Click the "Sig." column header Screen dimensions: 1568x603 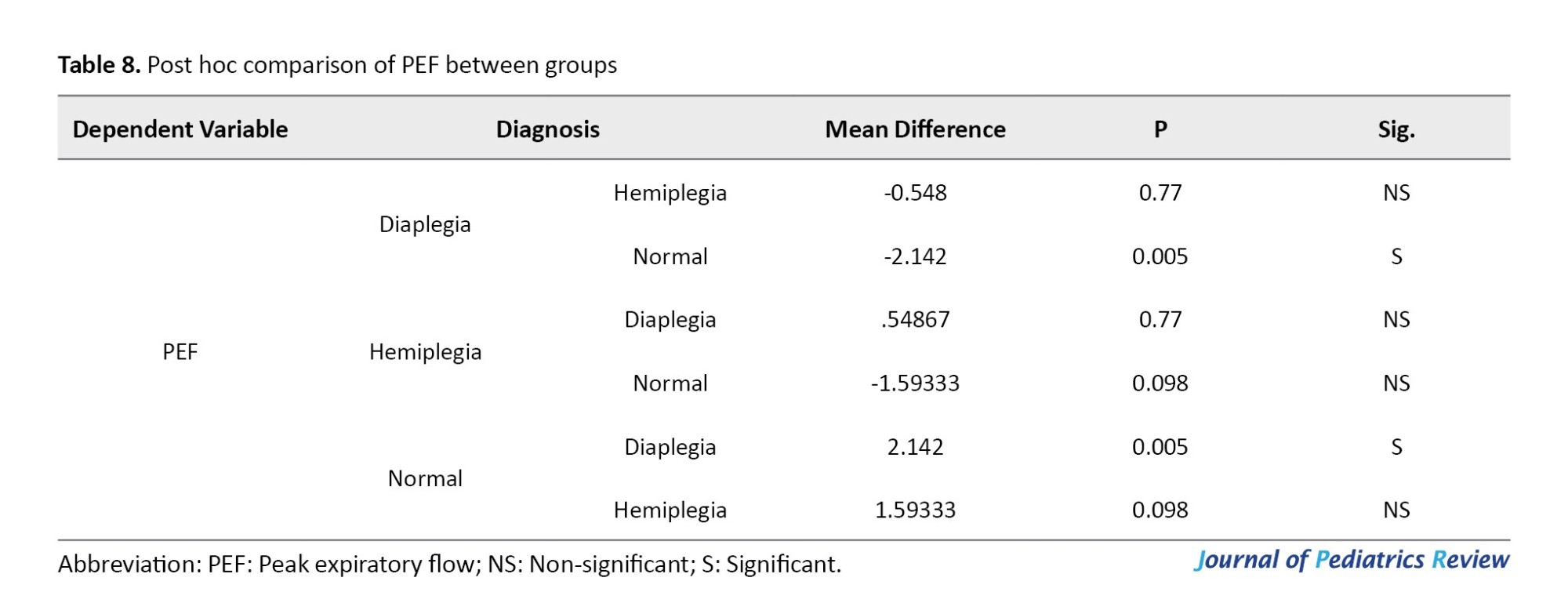[x=1396, y=129]
